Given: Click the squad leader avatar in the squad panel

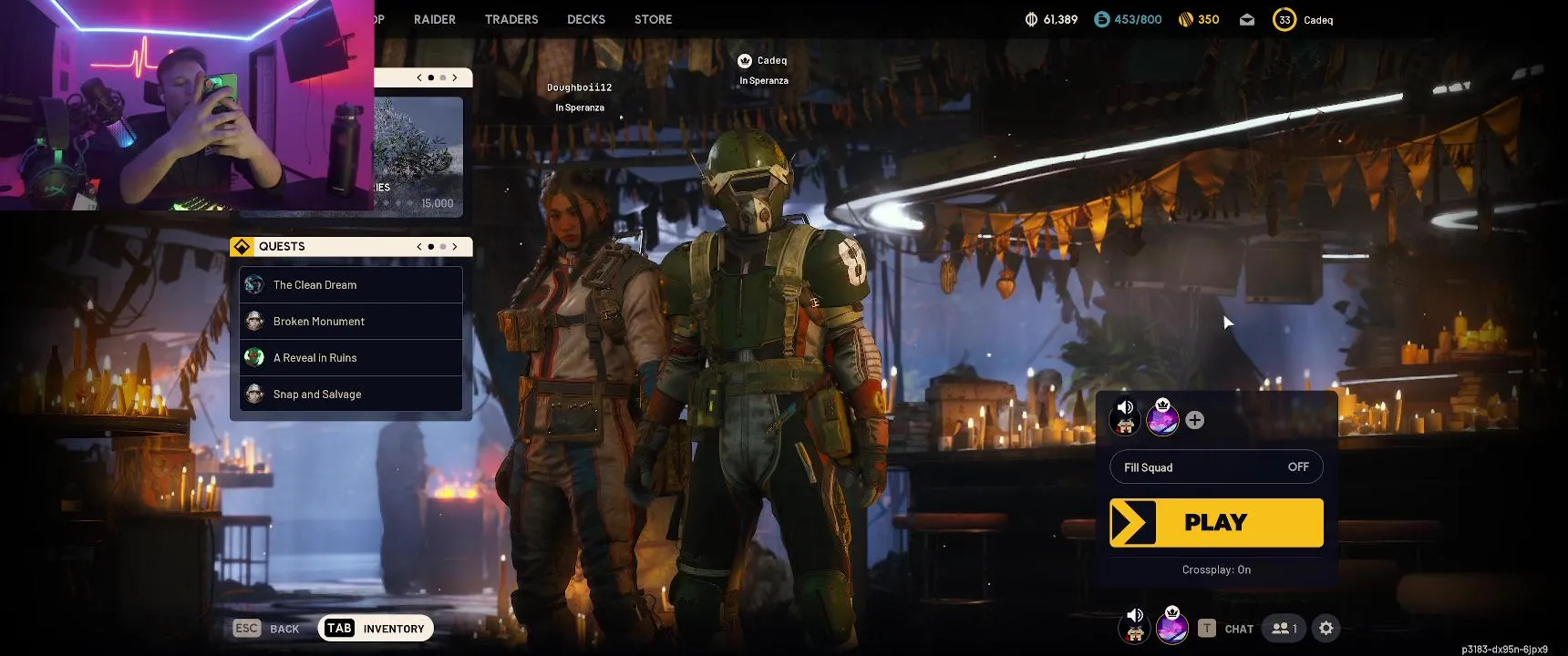Looking at the screenshot, I should pos(1162,418).
